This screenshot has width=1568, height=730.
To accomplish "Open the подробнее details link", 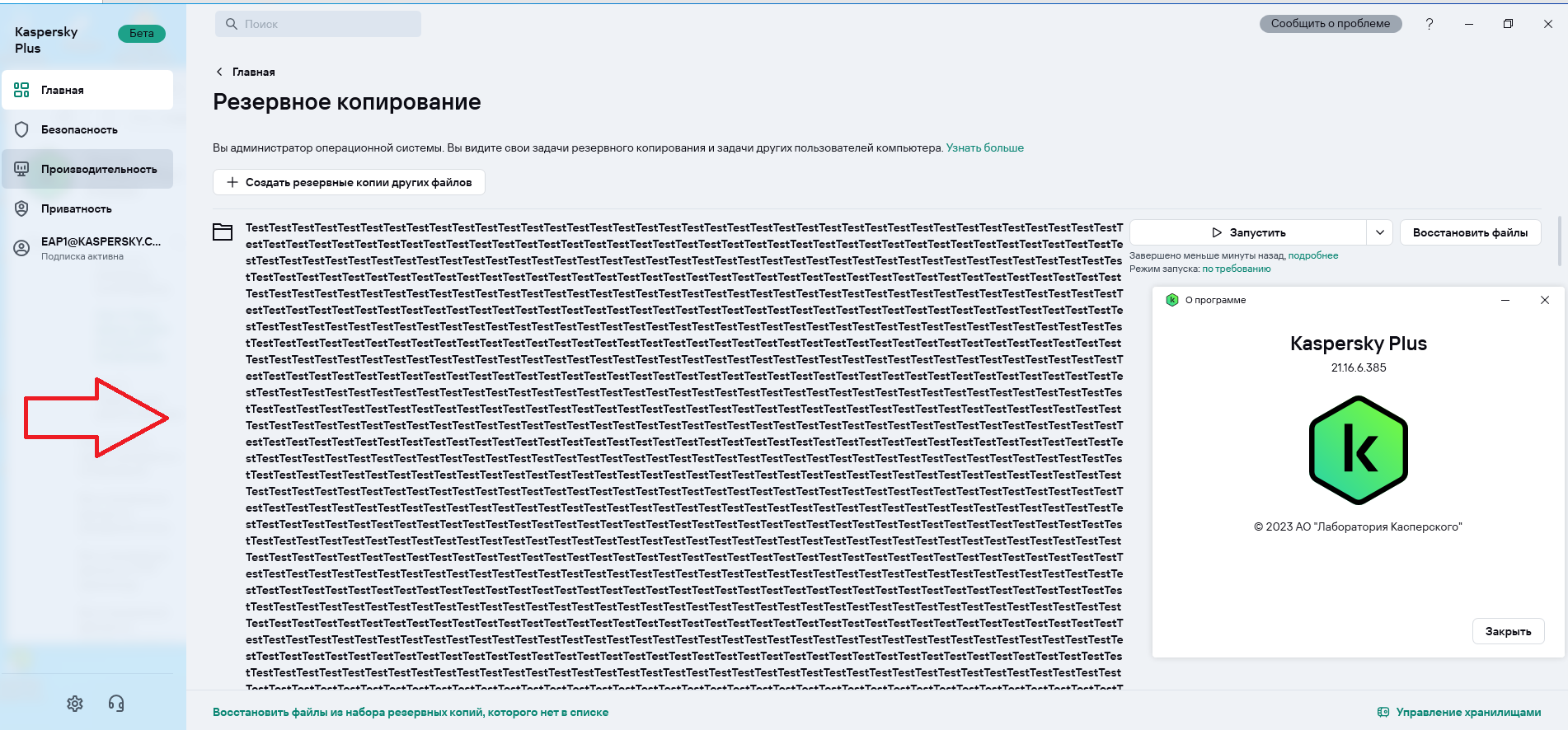I will tap(1313, 255).
